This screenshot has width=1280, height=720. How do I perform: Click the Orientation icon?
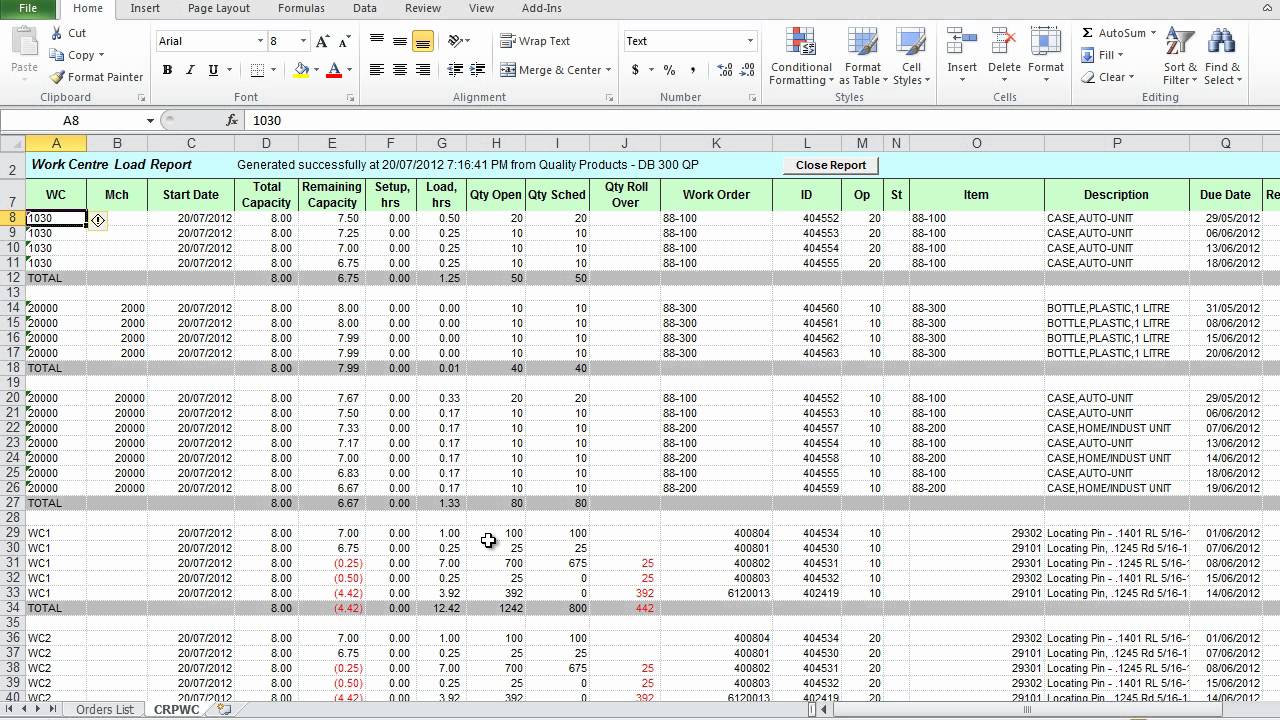point(456,41)
